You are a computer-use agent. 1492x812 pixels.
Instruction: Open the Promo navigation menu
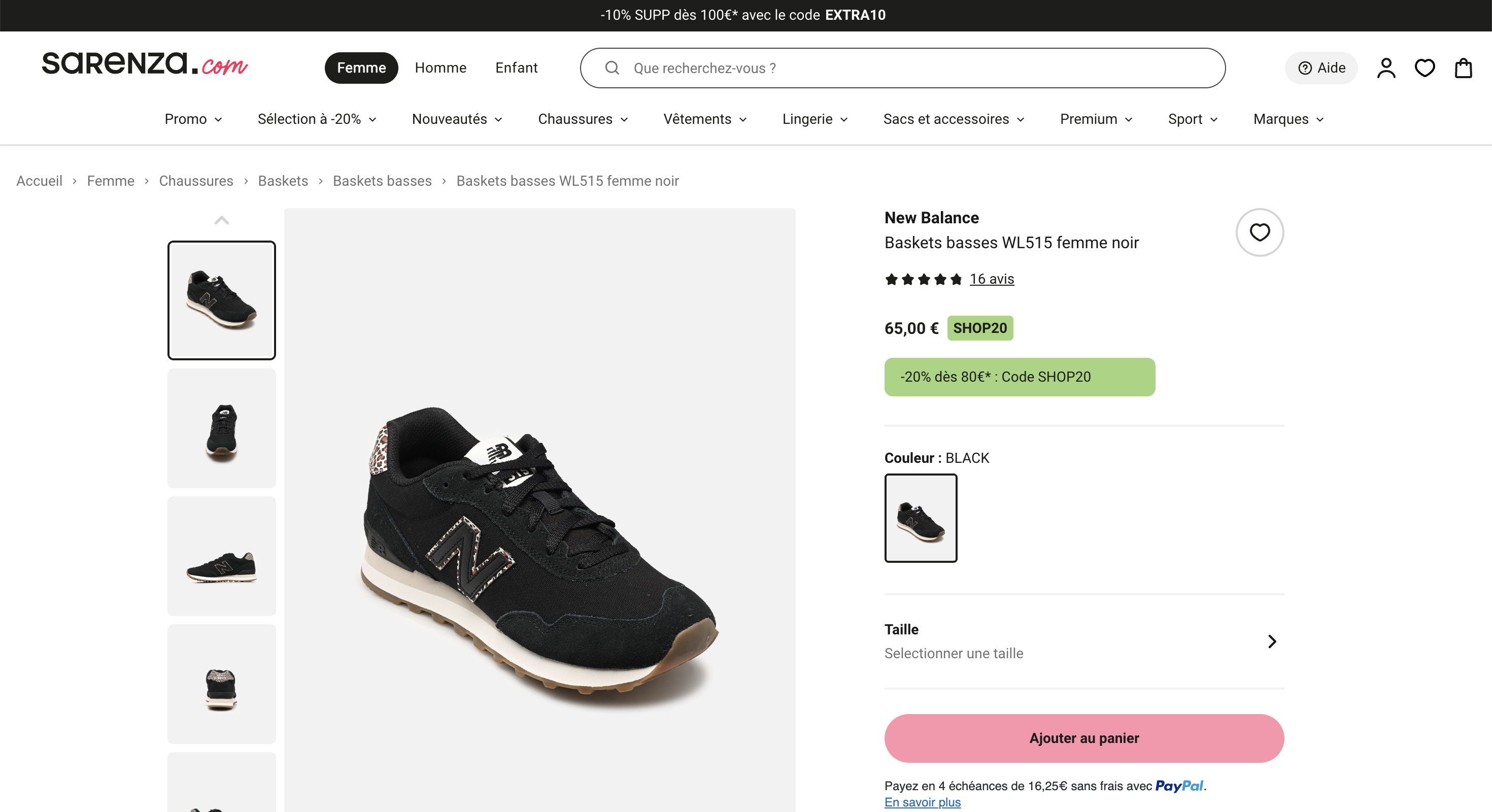click(x=193, y=119)
